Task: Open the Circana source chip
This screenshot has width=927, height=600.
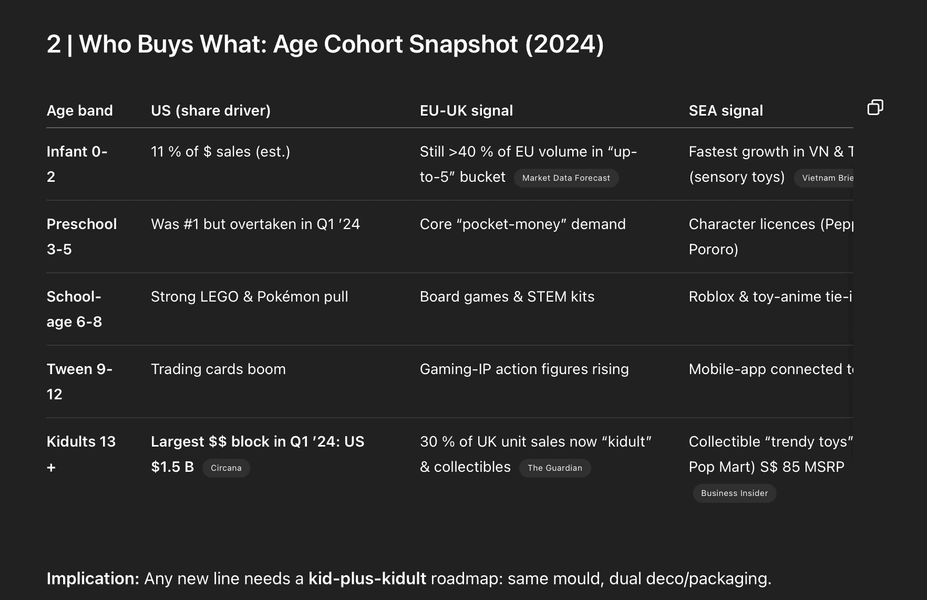Action: click(x=226, y=468)
